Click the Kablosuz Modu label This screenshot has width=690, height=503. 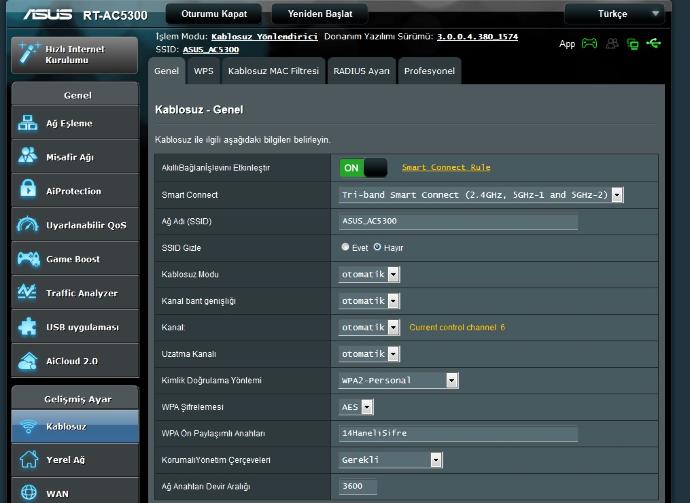(190, 274)
